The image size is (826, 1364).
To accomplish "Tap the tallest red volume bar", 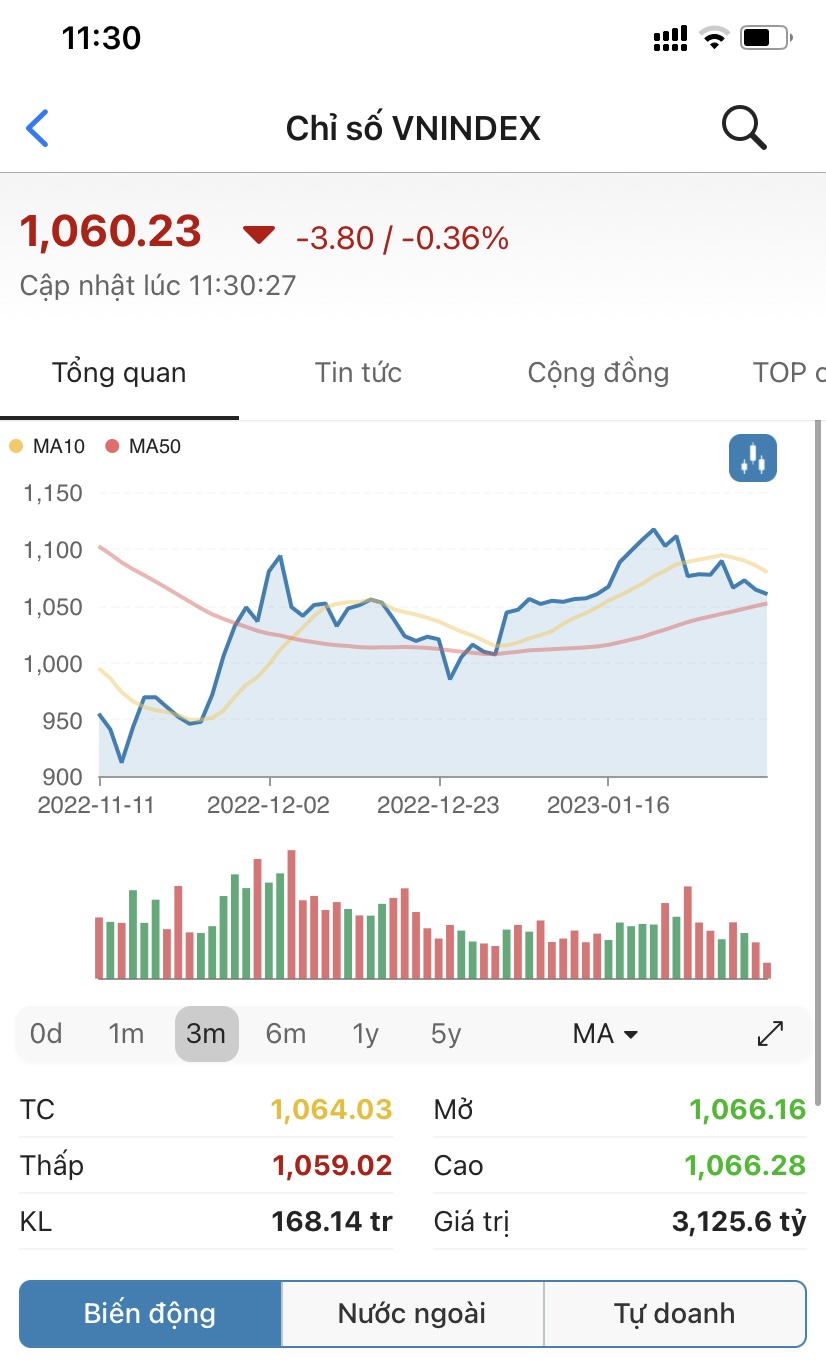I will coord(291,914).
